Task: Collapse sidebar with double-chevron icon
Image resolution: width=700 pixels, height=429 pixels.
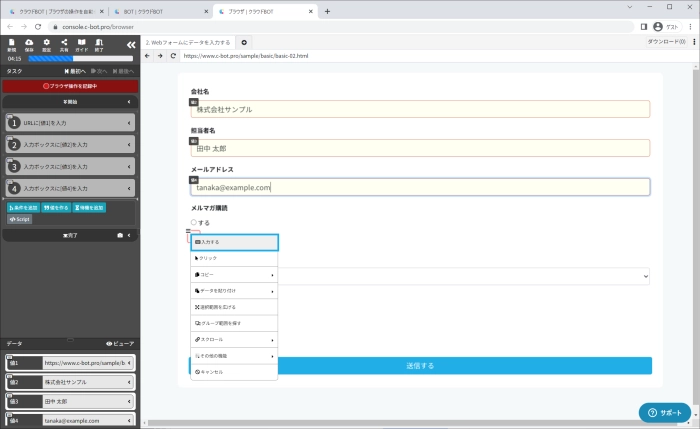Action: click(130, 45)
